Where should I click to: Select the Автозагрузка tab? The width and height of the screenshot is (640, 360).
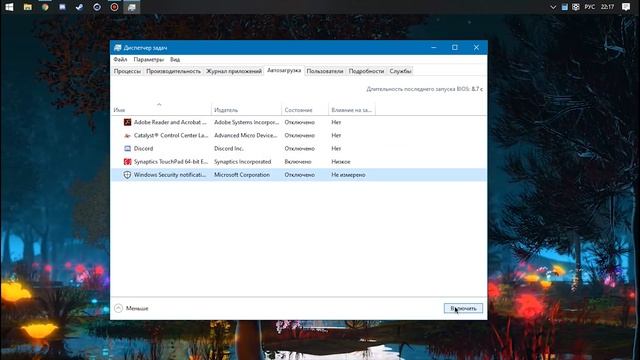(x=284, y=71)
